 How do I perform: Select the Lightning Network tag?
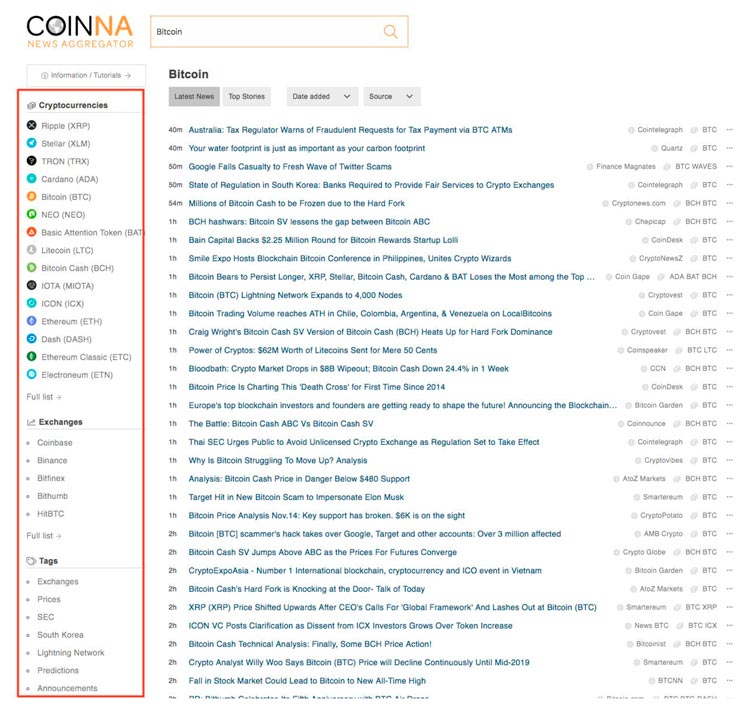[x=71, y=652]
